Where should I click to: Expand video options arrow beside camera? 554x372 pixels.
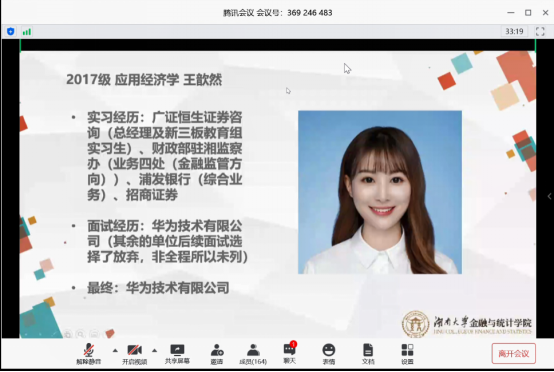pyautogui.click(x=154, y=351)
